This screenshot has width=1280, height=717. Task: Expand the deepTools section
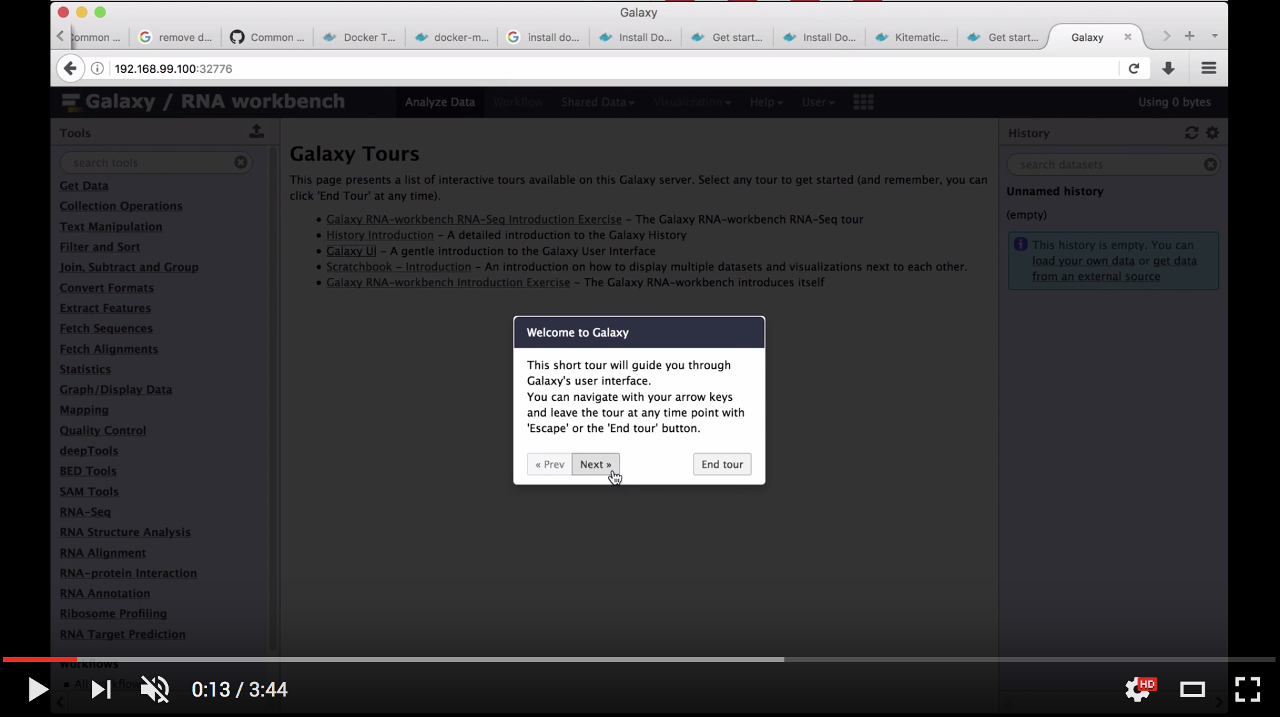89,451
